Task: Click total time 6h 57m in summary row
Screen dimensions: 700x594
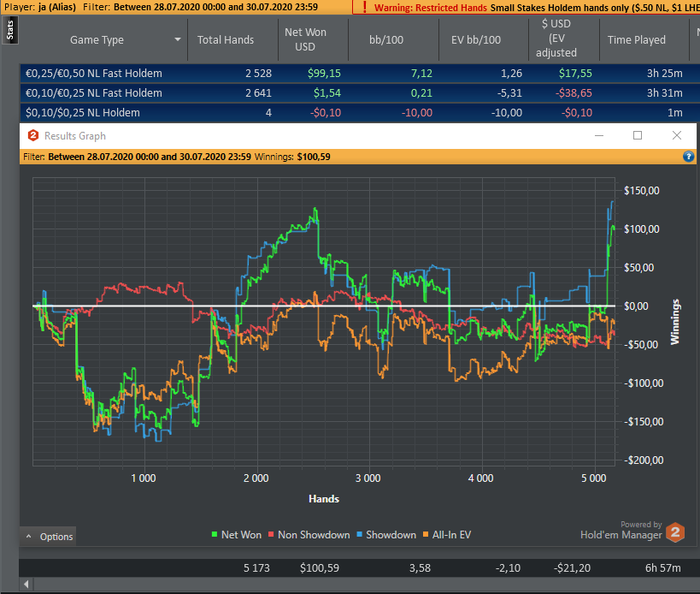Action: point(663,568)
